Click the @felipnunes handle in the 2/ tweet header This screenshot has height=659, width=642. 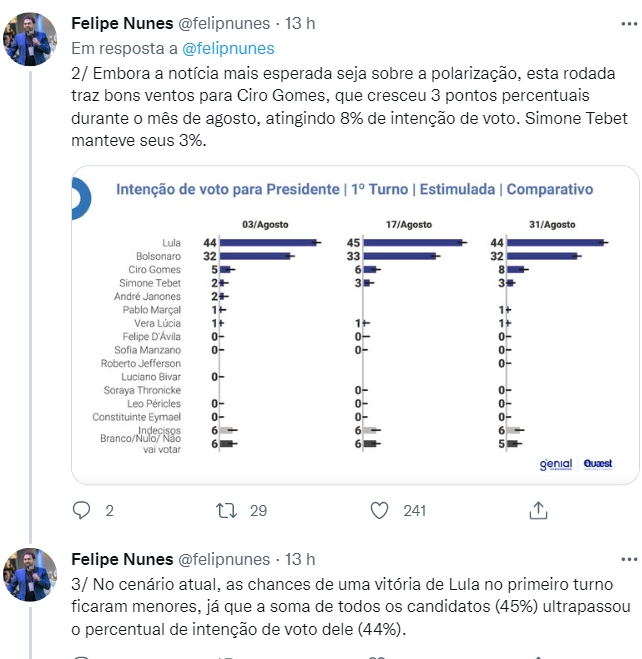(x=224, y=23)
